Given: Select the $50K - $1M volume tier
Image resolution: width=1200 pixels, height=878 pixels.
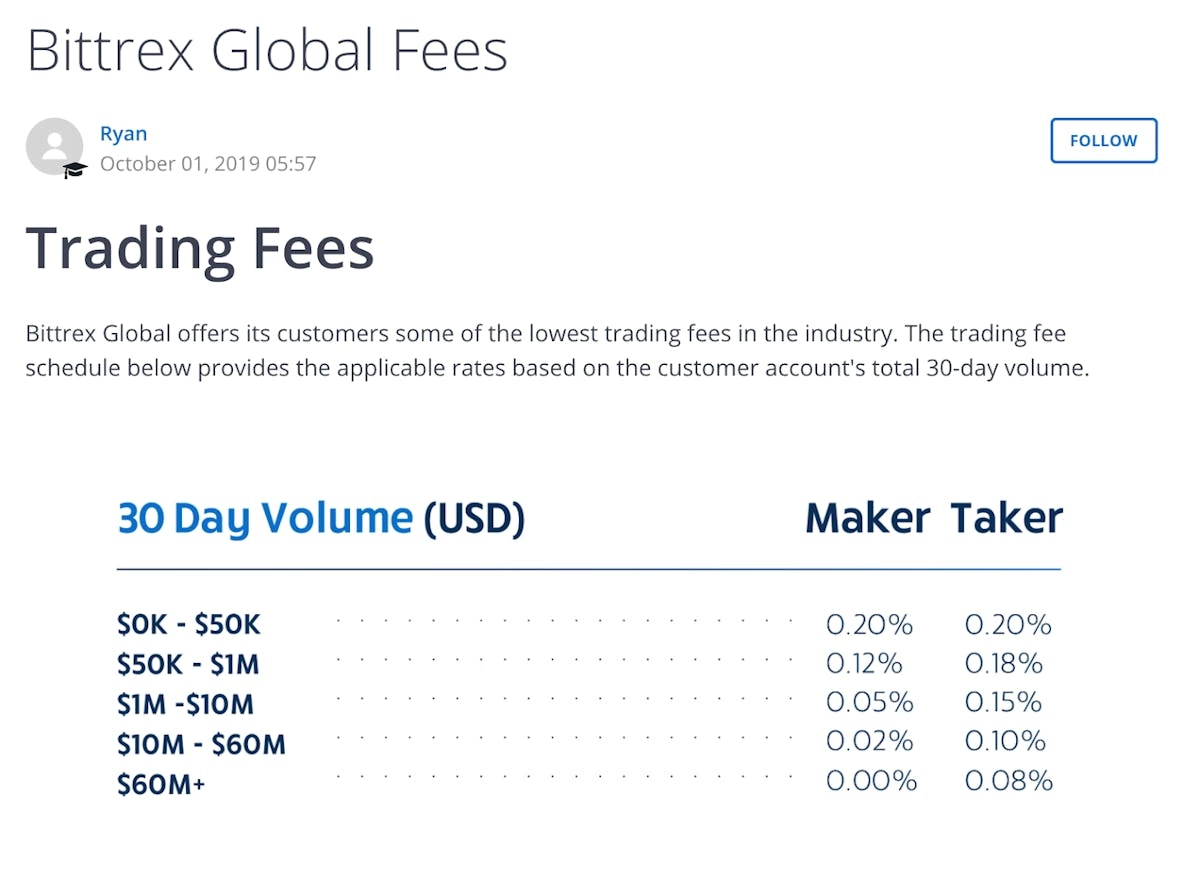Looking at the screenshot, I should pyautogui.click(x=188, y=664).
